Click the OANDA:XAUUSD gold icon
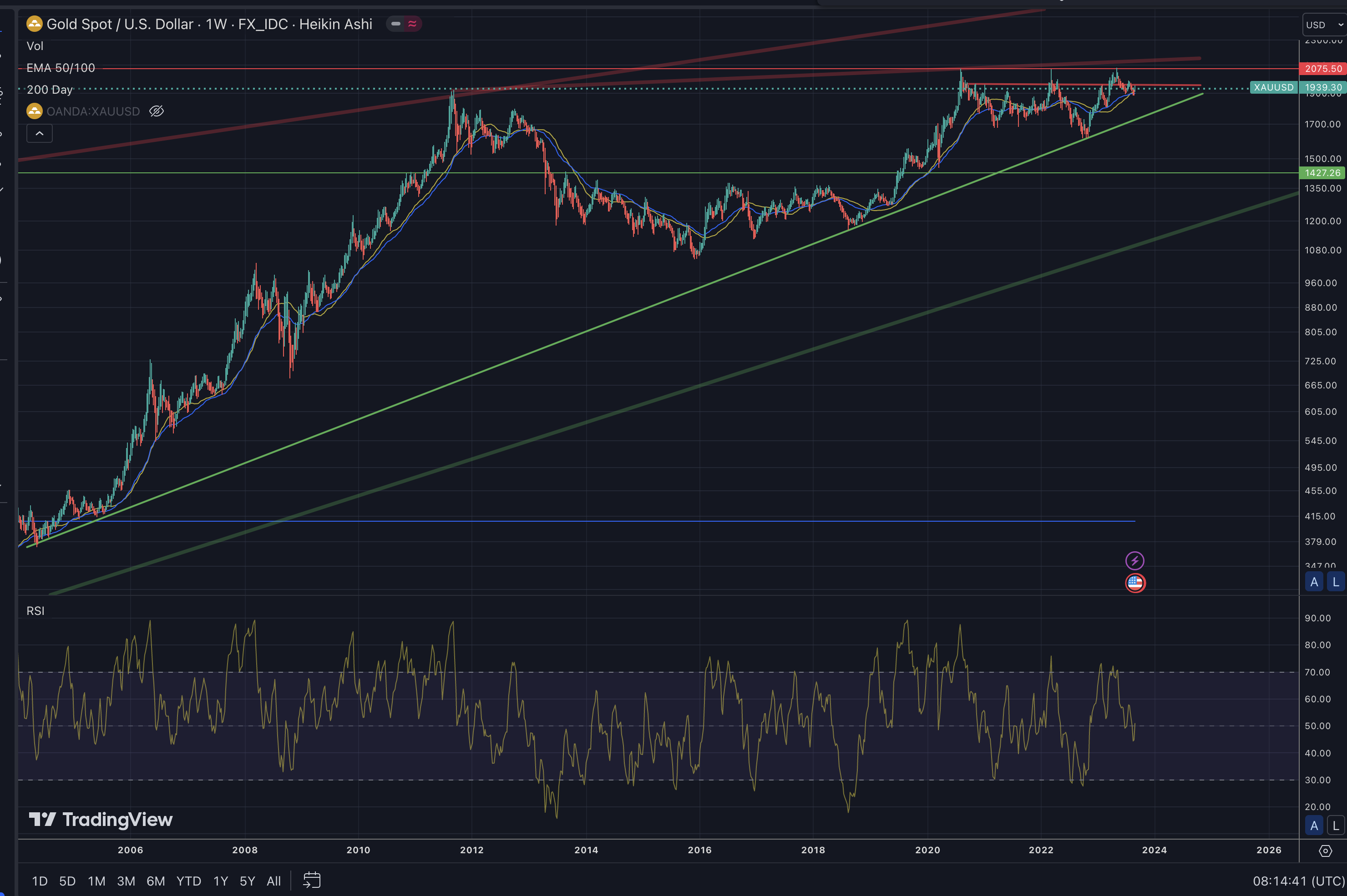Viewport: 1347px width, 896px height. coord(34,111)
